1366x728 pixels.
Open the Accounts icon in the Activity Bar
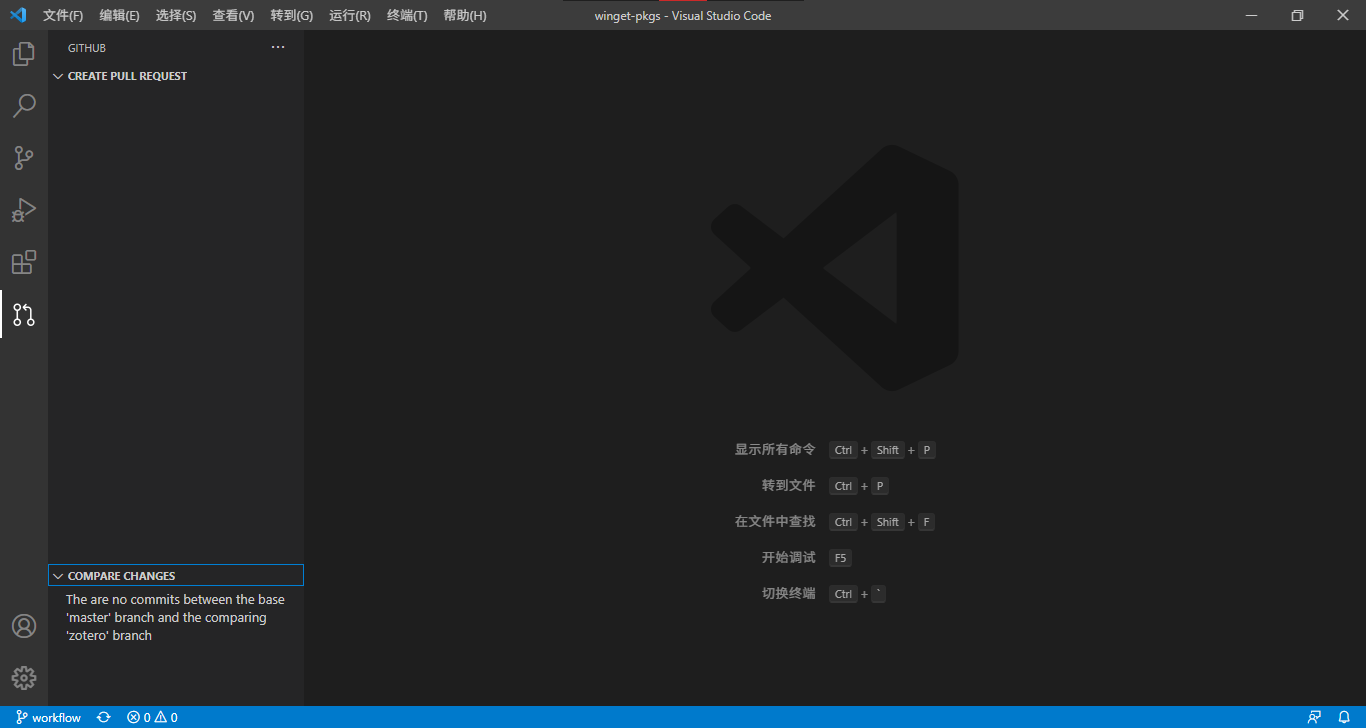(24, 625)
